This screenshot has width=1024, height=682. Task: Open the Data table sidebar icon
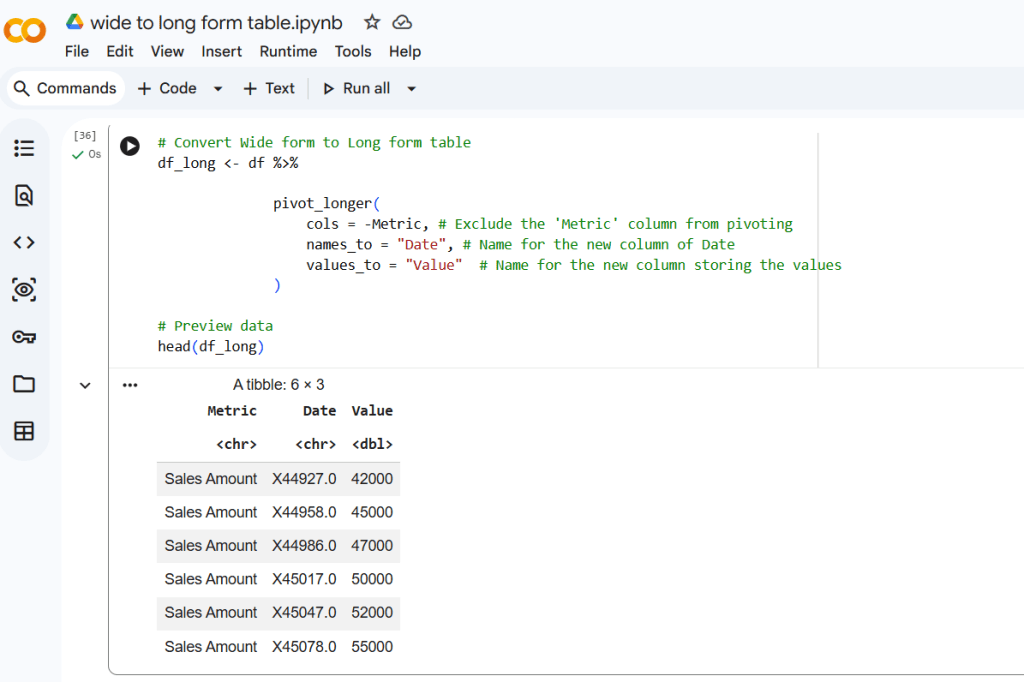click(x=24, y=431)
